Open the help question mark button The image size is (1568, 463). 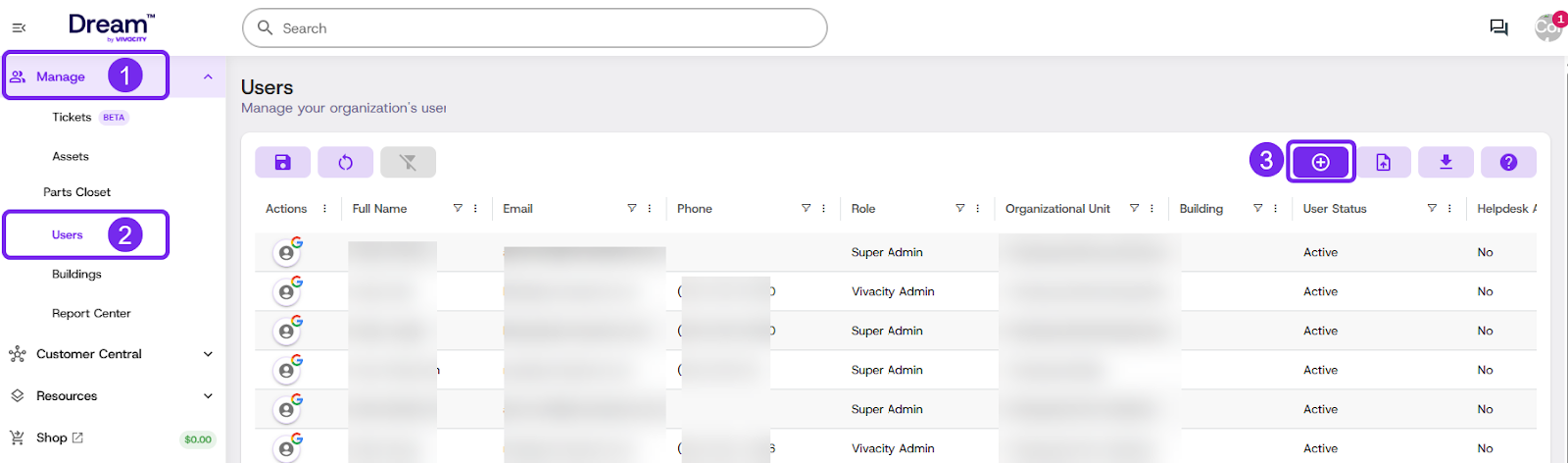[1508, 163]
